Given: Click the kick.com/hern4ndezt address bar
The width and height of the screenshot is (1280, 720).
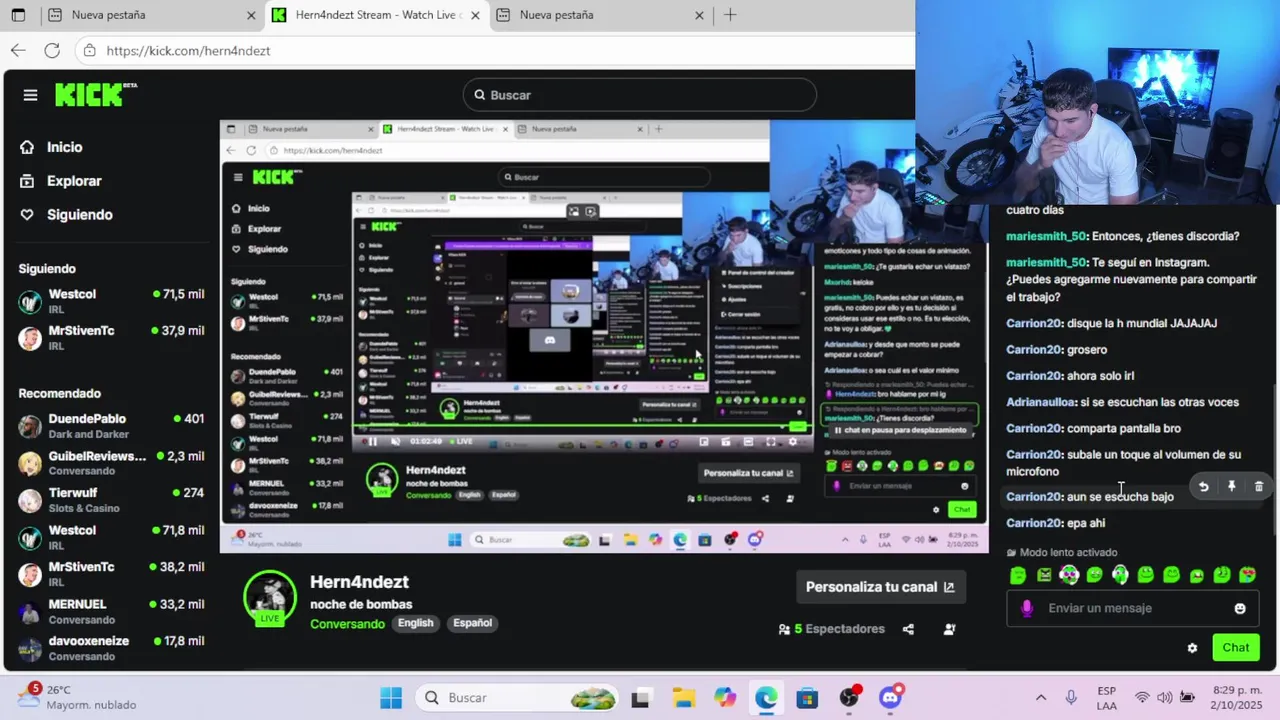Looking at the screenshot, I should (495, 50).
